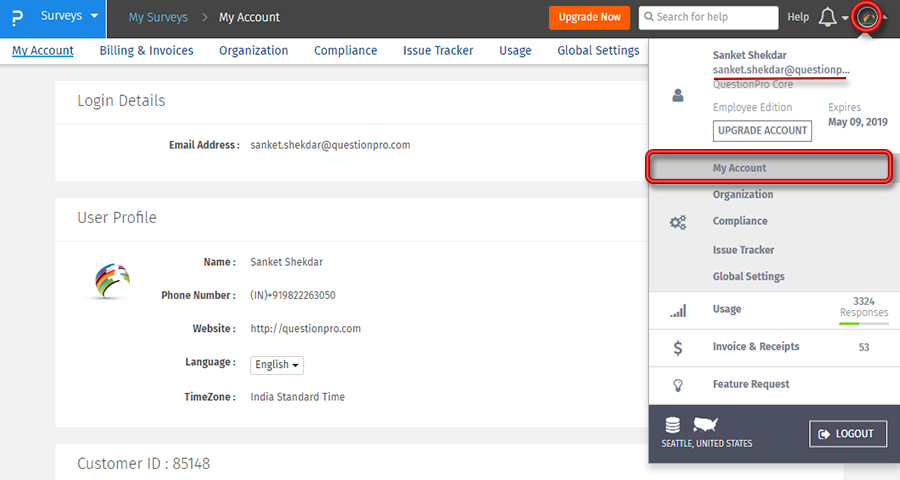900x480 pixels.
Task: Click the UPGRADE ACCOUNT button
Action: [762, 130]
